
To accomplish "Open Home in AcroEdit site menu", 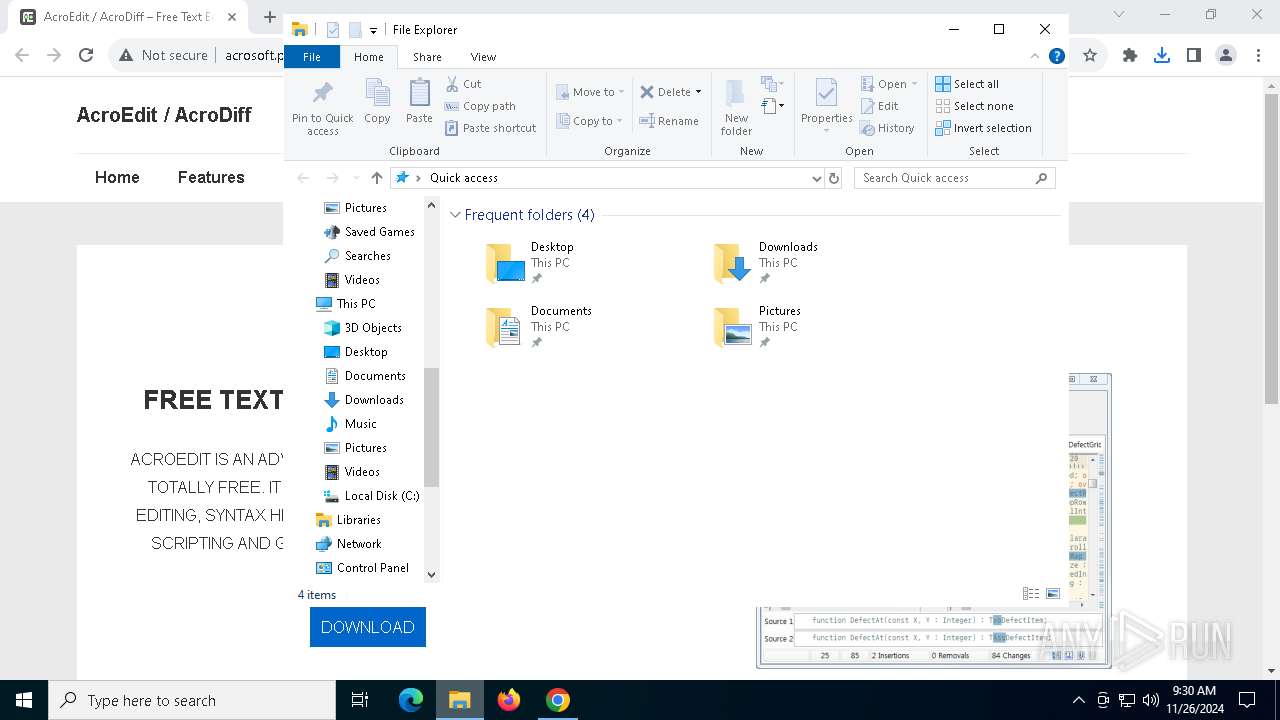I will pos(117,177).
